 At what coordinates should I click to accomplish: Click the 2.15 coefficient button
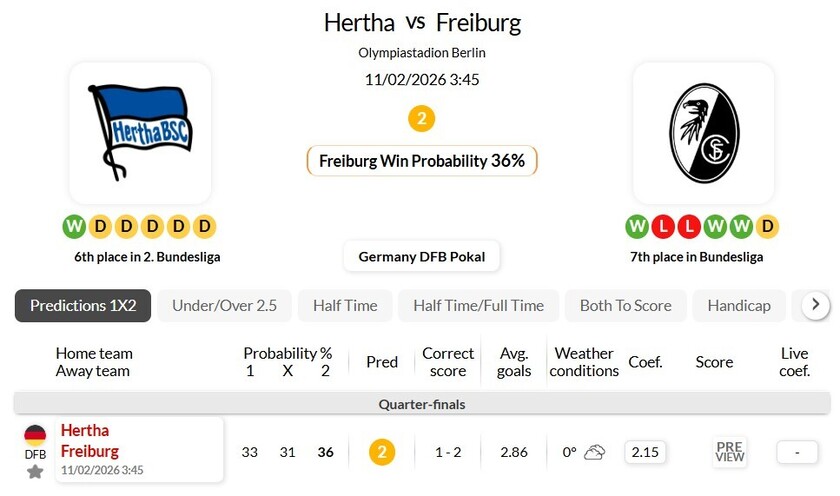(645, 452)
